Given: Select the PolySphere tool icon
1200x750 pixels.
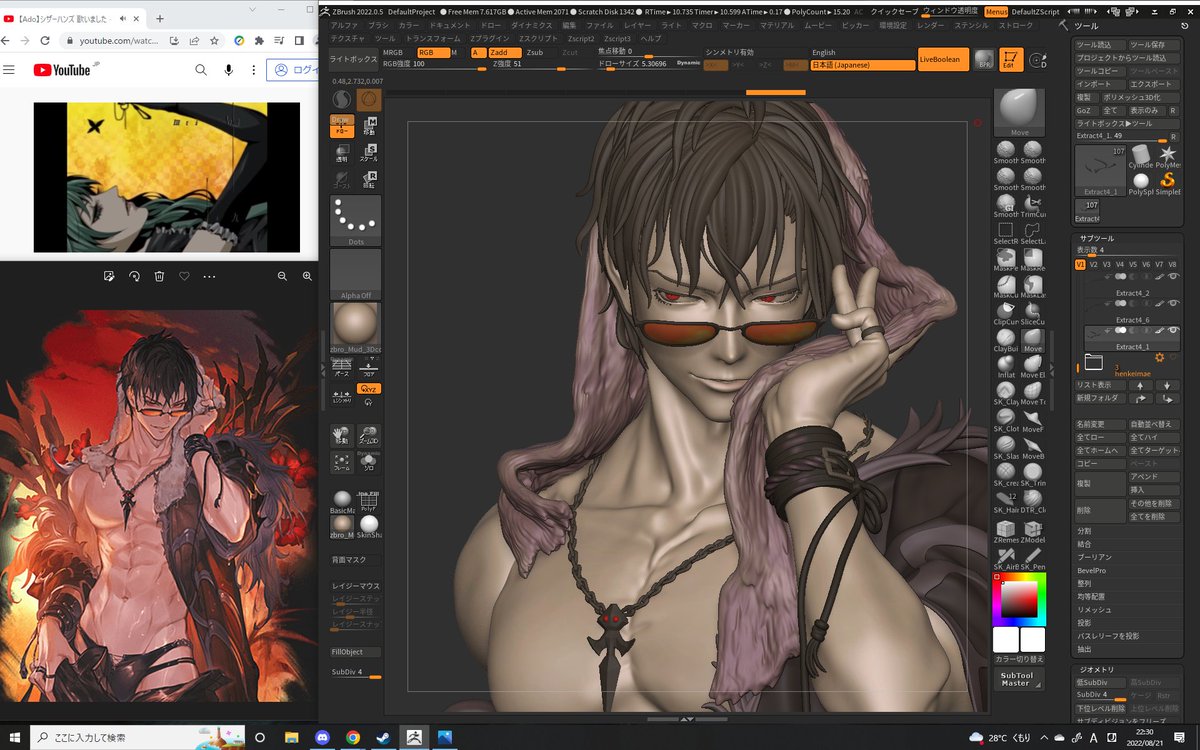Looking at the screenshot, I should [1140, 182].
